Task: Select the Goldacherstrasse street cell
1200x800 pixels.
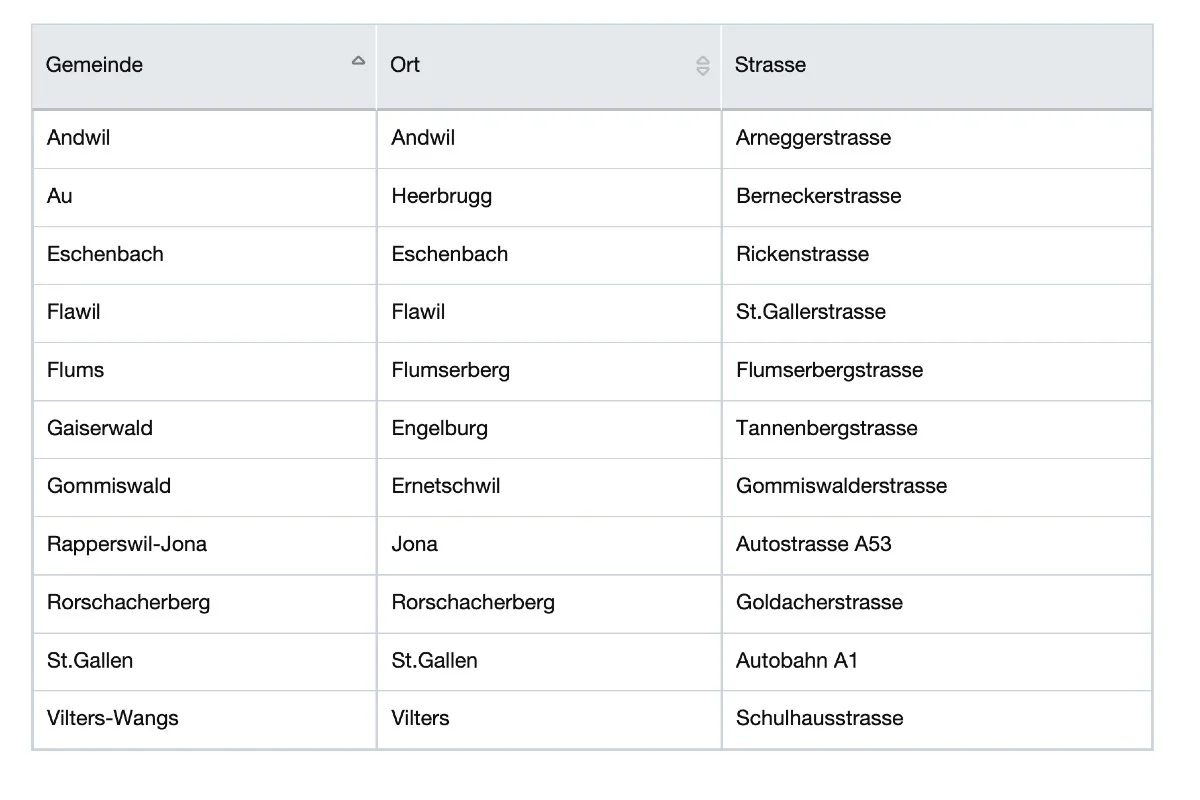Action: pyautogui.click(x=937, y=603)
